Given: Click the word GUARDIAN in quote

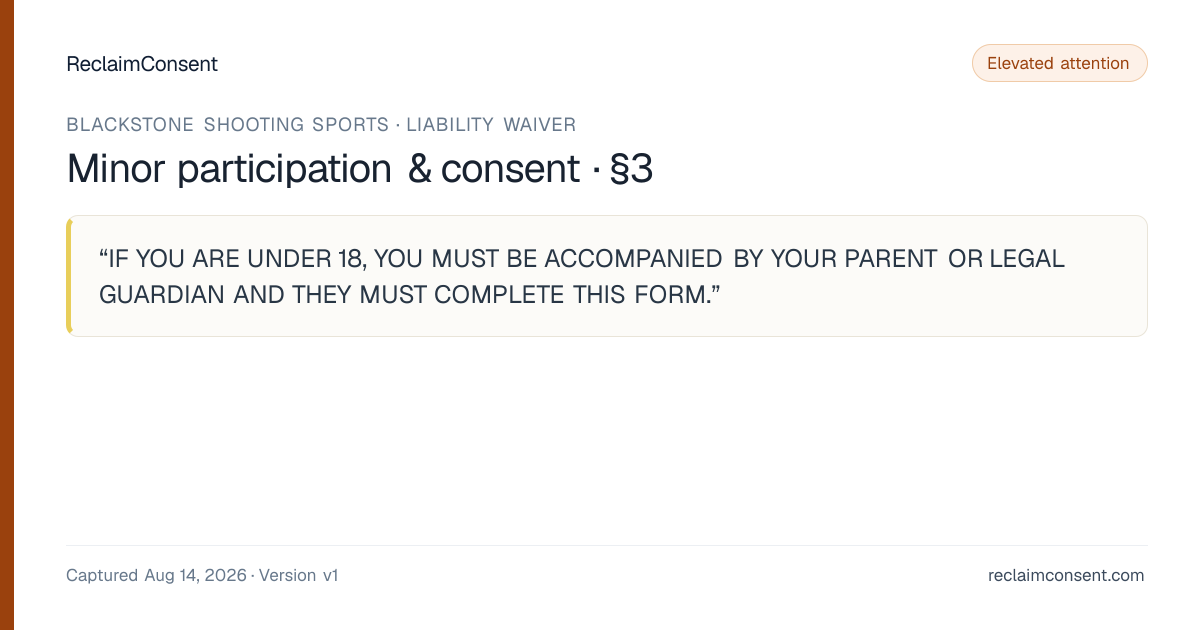Looking at the screenshot, I should 163,295.
